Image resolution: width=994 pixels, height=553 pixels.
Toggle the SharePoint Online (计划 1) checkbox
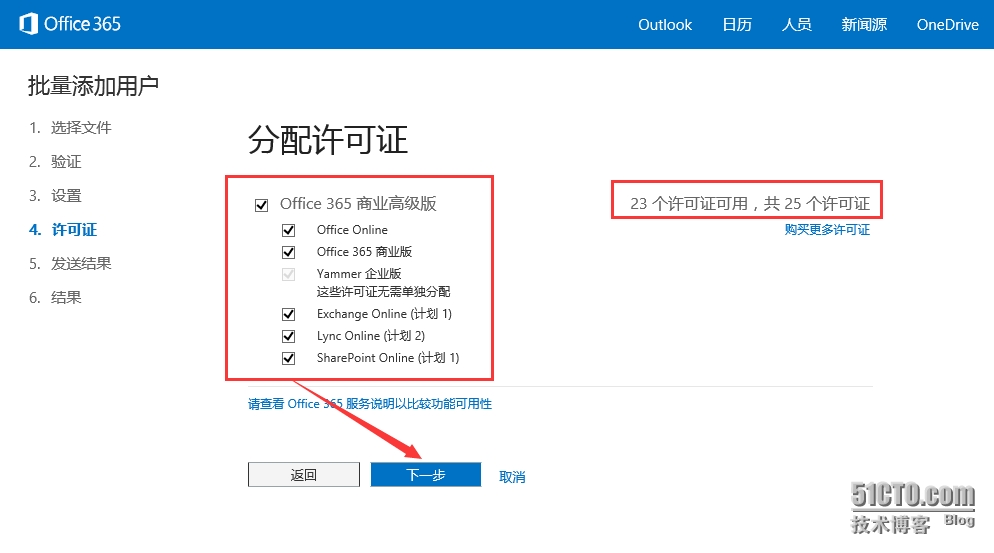pos(289,358)
